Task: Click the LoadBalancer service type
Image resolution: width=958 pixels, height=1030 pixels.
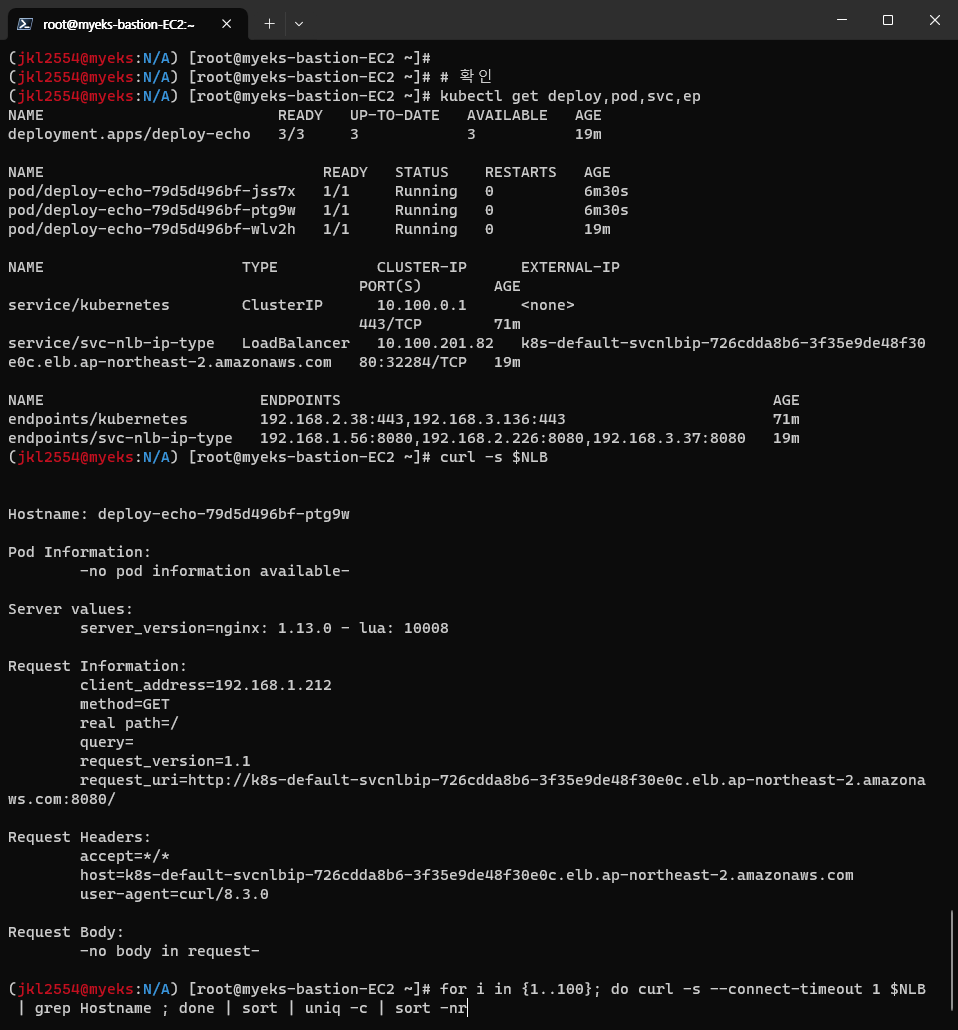Action: 296,343
